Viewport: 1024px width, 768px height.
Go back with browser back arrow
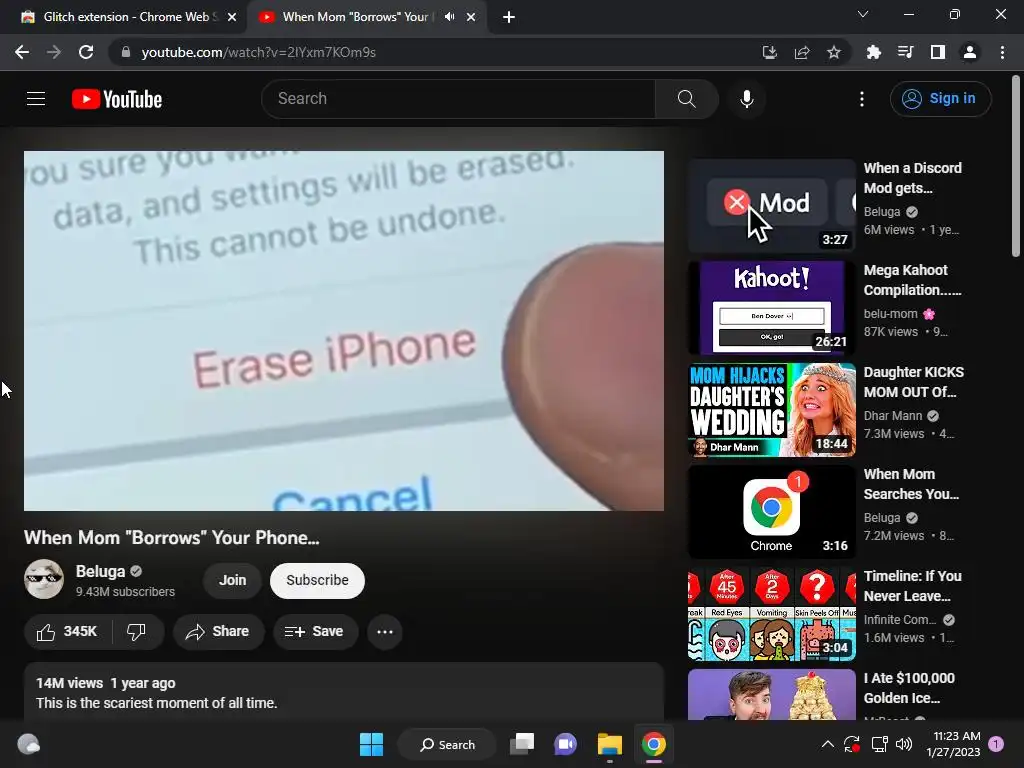tap(22, 52)
